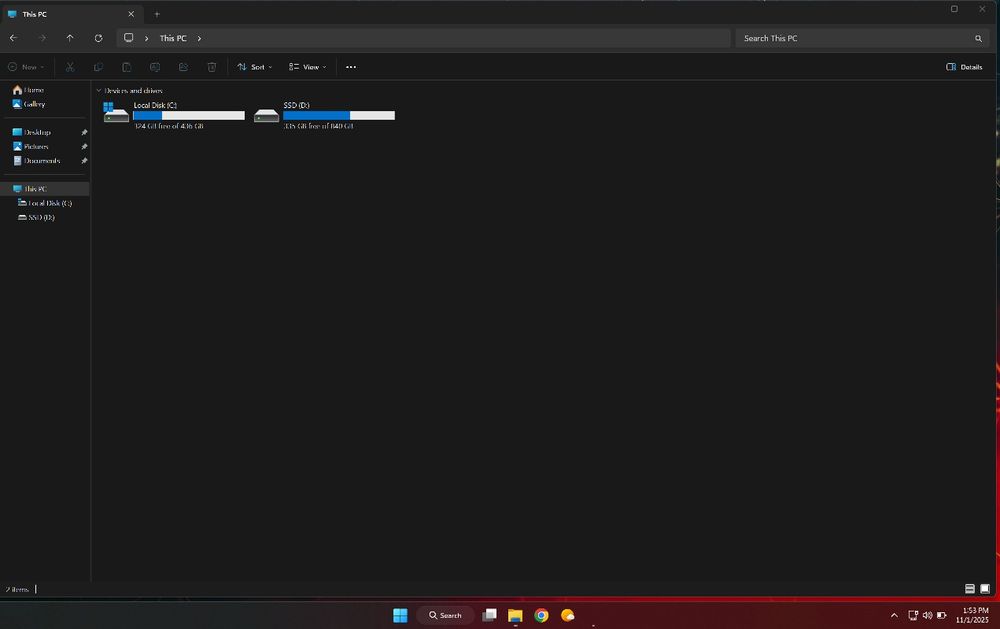Select the Local Disk (C:) drive icon

(x=116, y=112)
